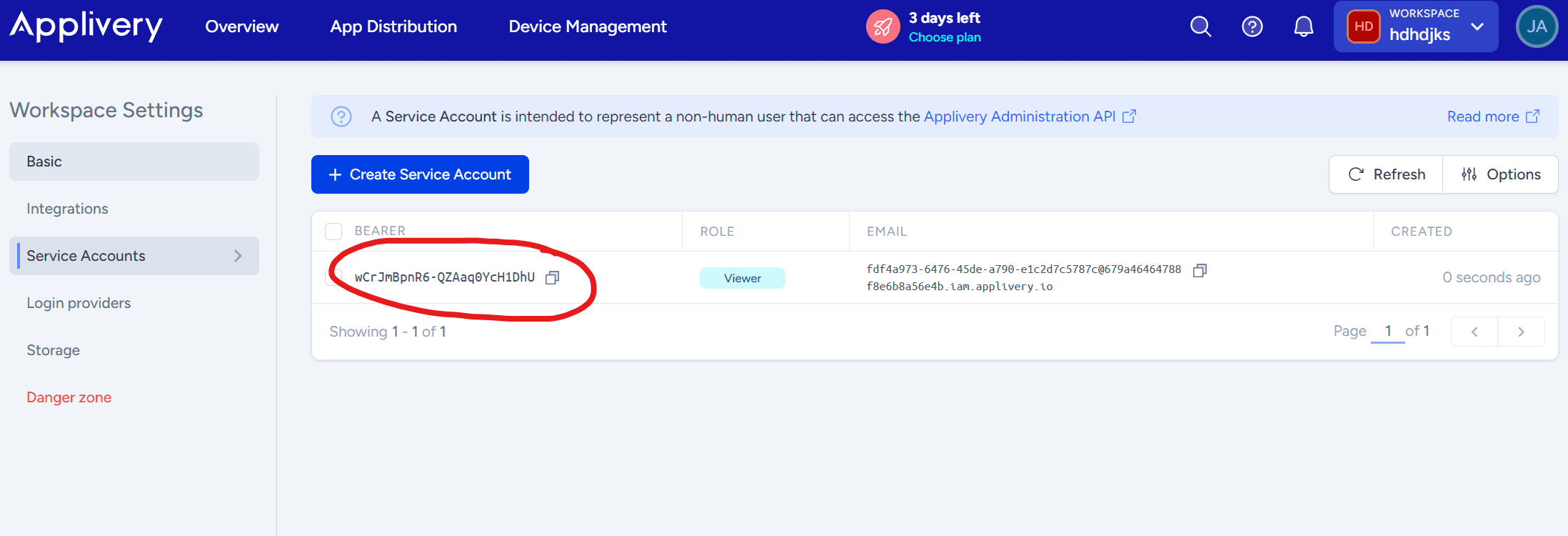Click the rocket trial icon
1568x536 pixels.
(883, 27)
